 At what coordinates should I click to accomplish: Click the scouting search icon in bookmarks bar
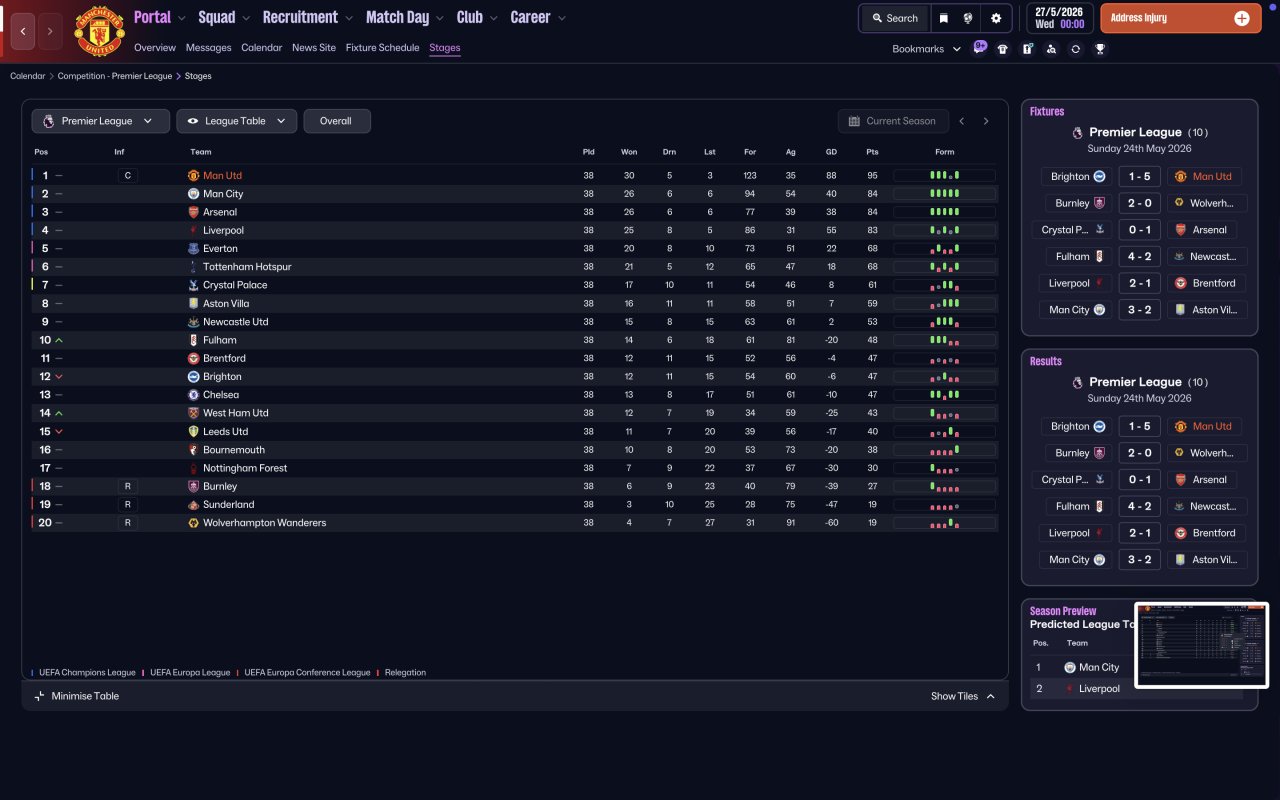[1051, 49]
